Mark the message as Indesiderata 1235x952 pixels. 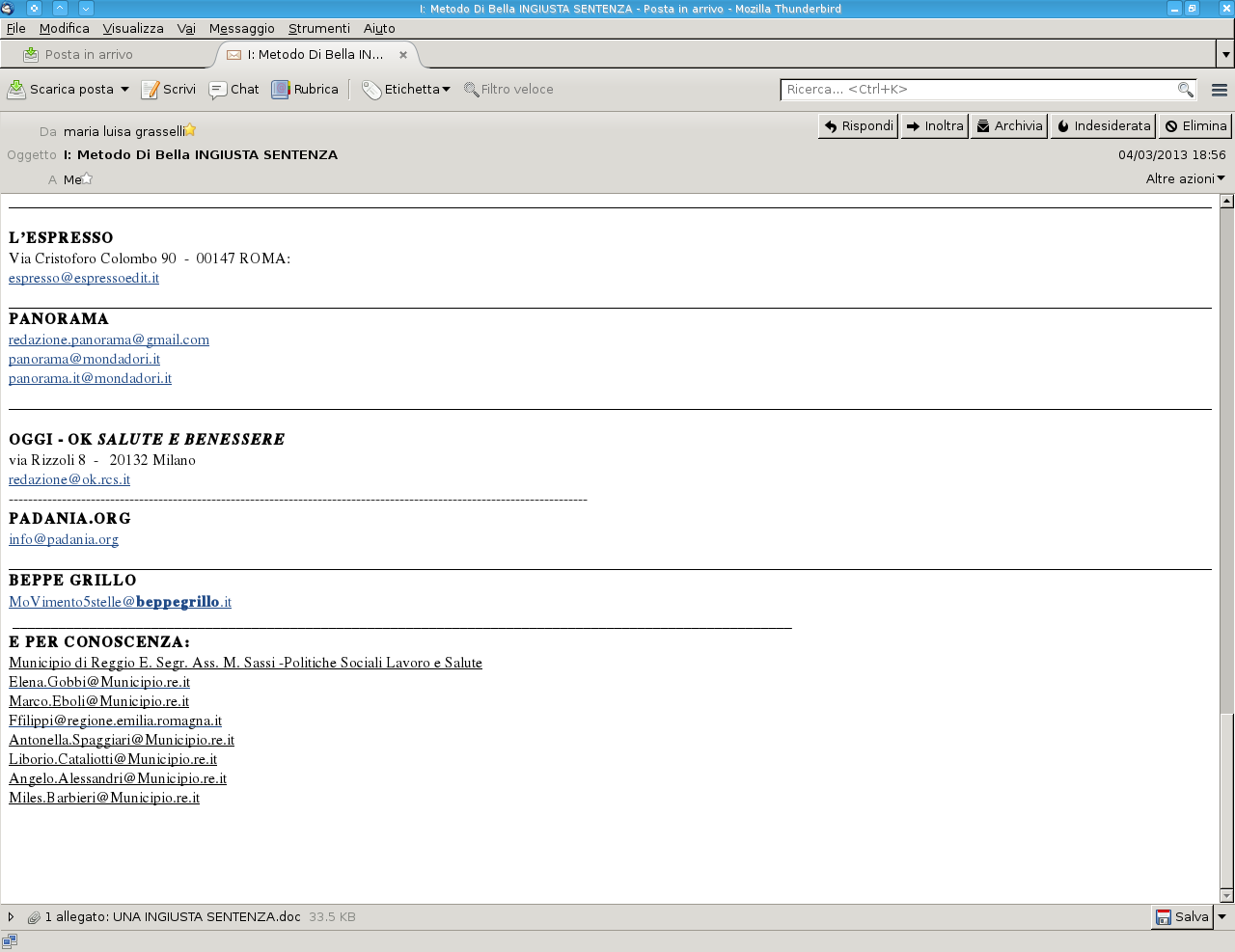tap(1103, 126)
